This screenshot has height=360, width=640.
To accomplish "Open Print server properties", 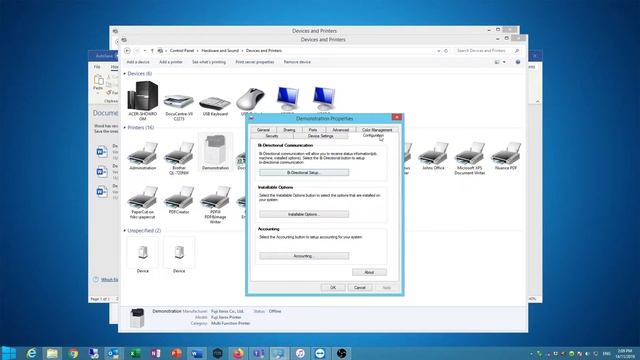I will [x=255, y=62].
